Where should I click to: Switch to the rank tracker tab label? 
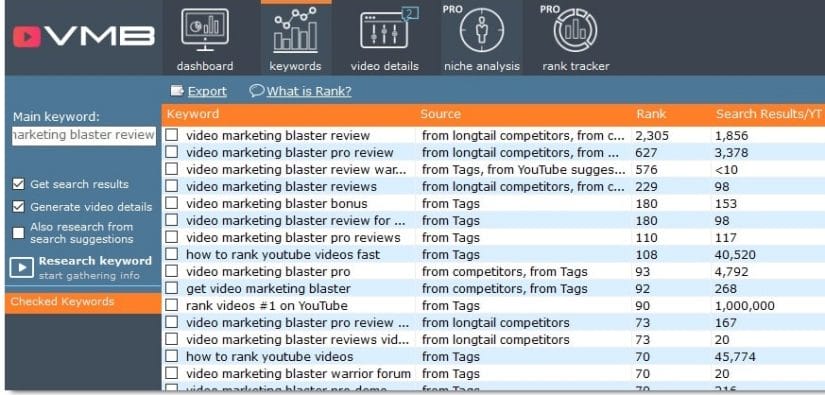click(x=576, y=66)
